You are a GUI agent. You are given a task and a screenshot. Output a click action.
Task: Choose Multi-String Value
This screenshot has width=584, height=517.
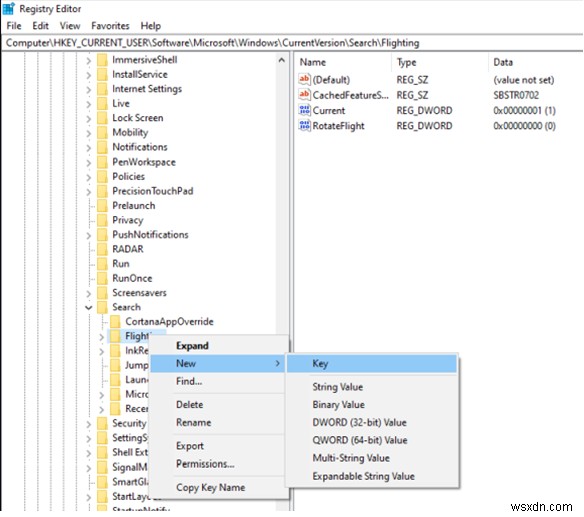click(372, 458)
